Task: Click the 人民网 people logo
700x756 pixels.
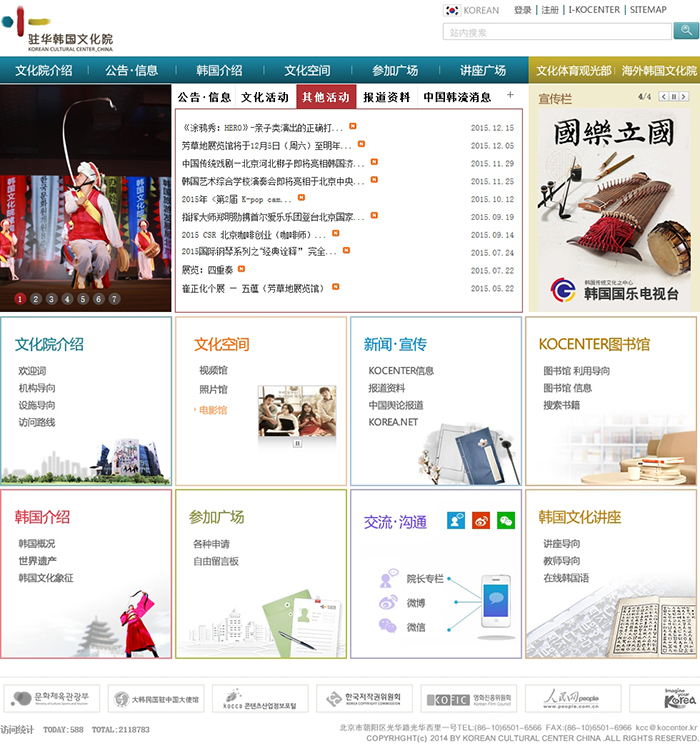Action: 573,698
